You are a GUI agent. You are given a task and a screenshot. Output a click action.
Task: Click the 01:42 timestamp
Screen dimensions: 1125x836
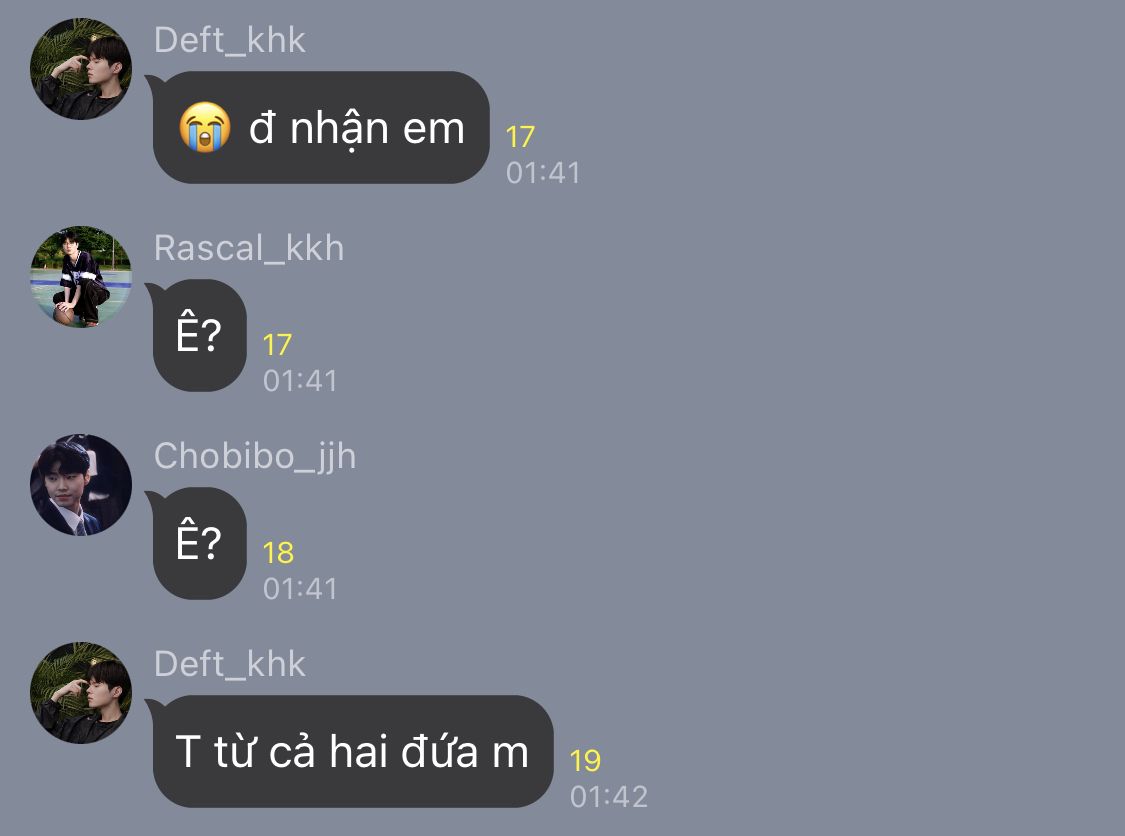[x=609, y=797]
